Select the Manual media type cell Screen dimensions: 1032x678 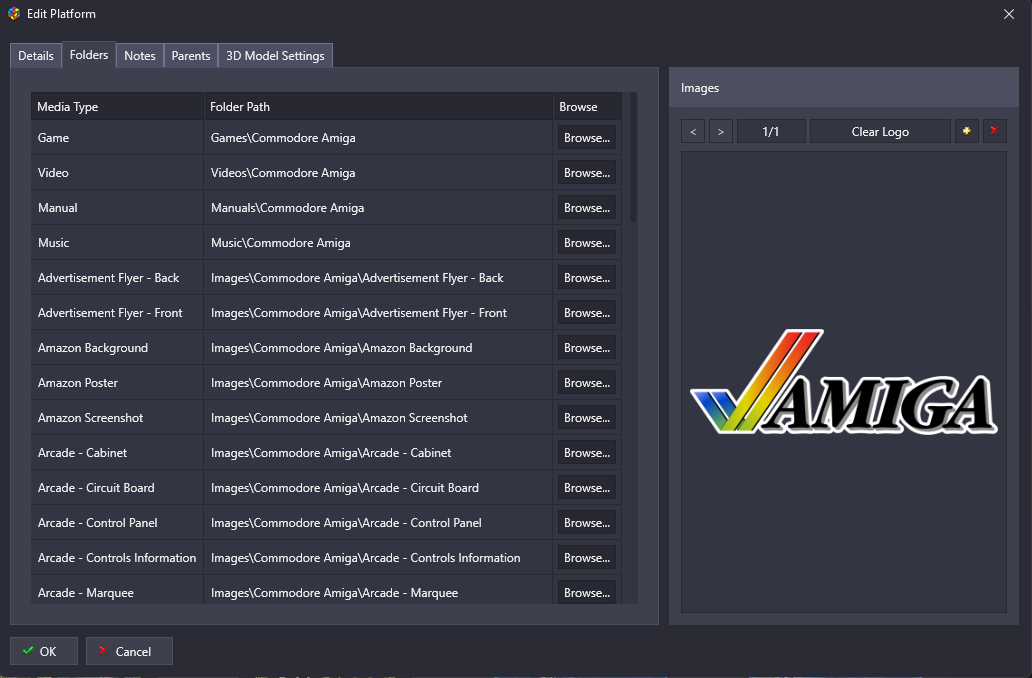click(x=117, y=207)
